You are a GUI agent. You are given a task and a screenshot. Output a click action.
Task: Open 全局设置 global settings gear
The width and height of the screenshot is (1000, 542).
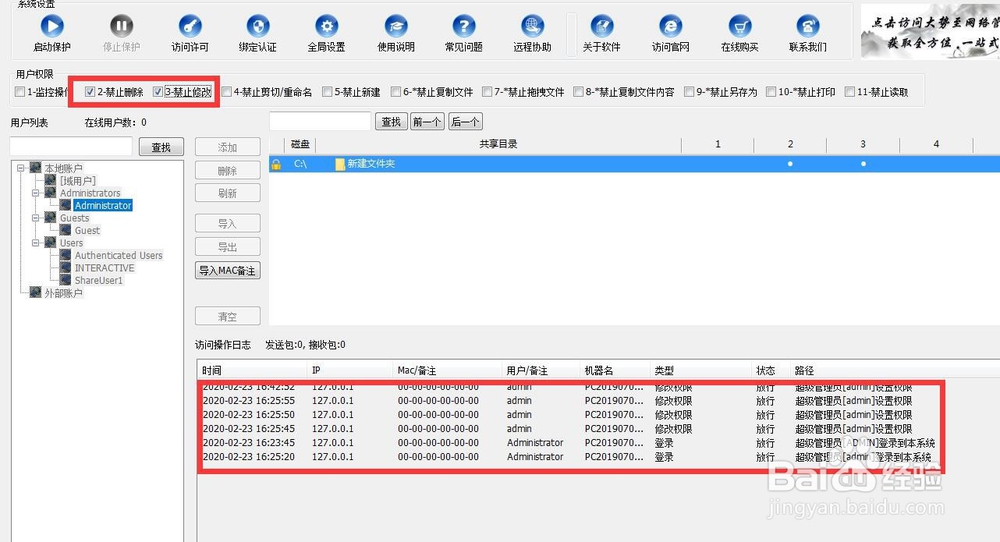326,26
